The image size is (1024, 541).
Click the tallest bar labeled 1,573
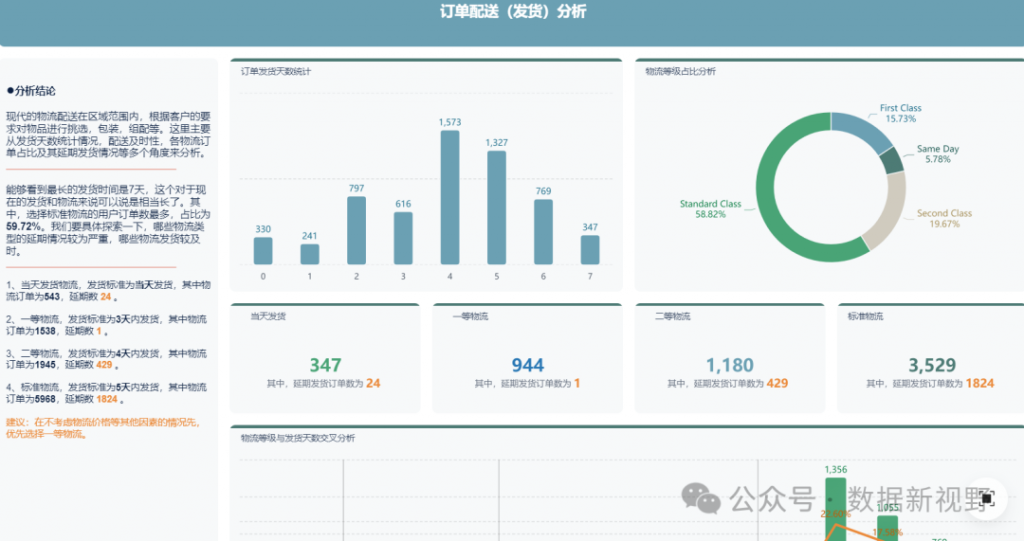click(450, 197)
